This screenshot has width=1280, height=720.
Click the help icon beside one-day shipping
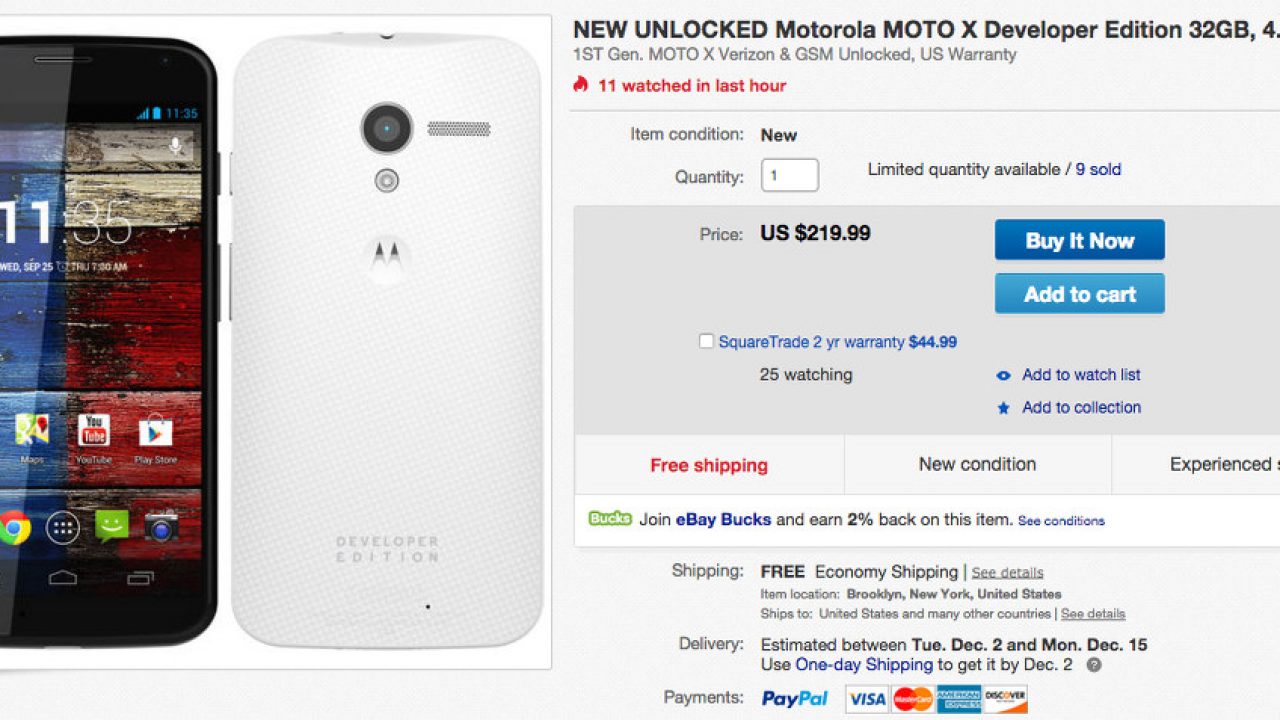pyautogui.click(x=1094, y=665)
